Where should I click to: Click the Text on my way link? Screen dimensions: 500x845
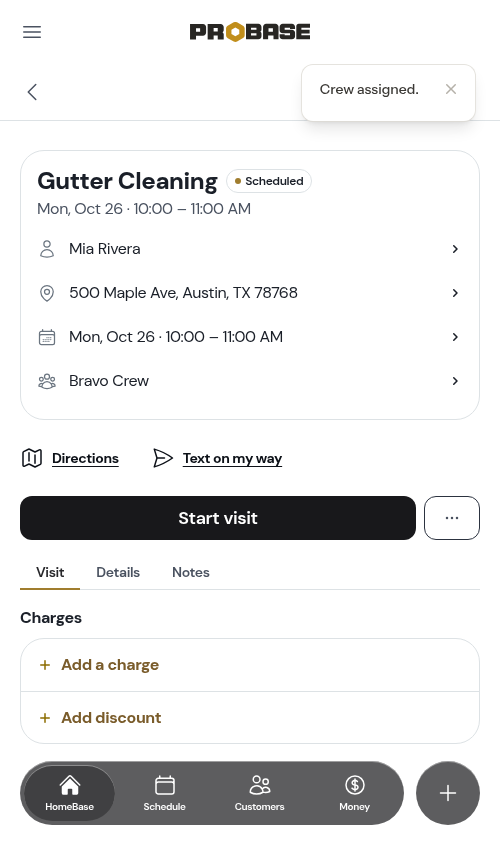(x=232, y=458)
